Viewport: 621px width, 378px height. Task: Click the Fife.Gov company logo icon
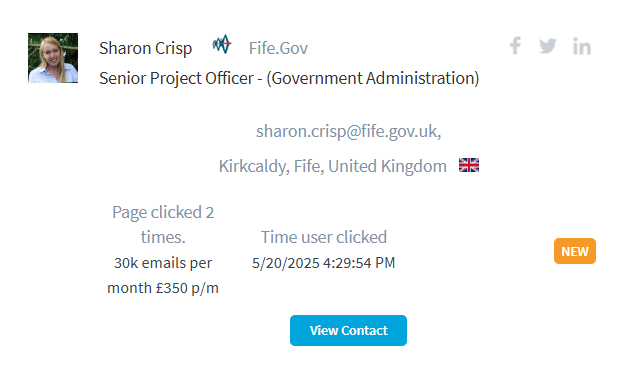tap(222, 44)
